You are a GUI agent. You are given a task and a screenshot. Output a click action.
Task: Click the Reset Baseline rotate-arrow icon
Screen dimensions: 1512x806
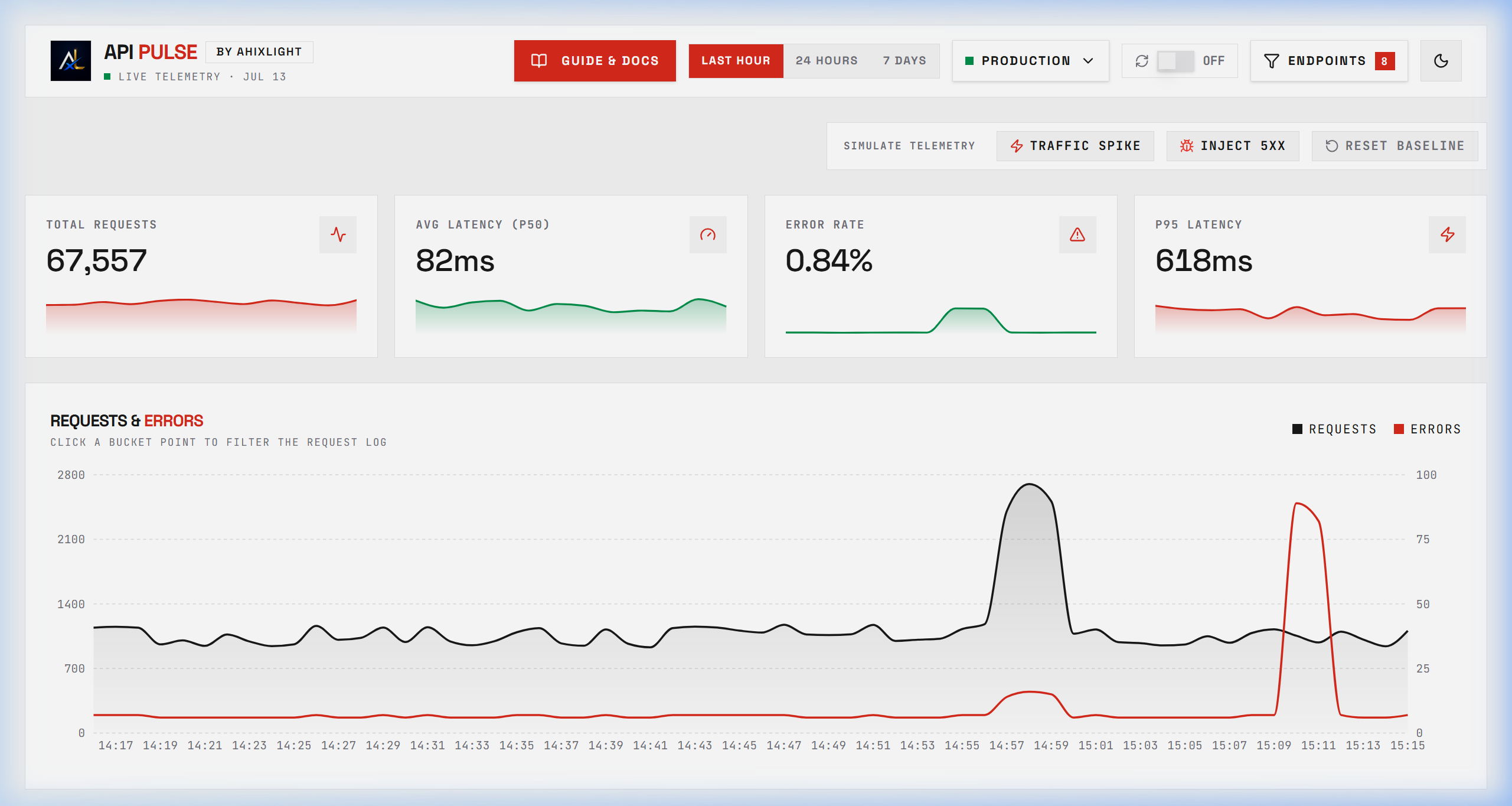pyautogui.click(x=1331, y=146)
